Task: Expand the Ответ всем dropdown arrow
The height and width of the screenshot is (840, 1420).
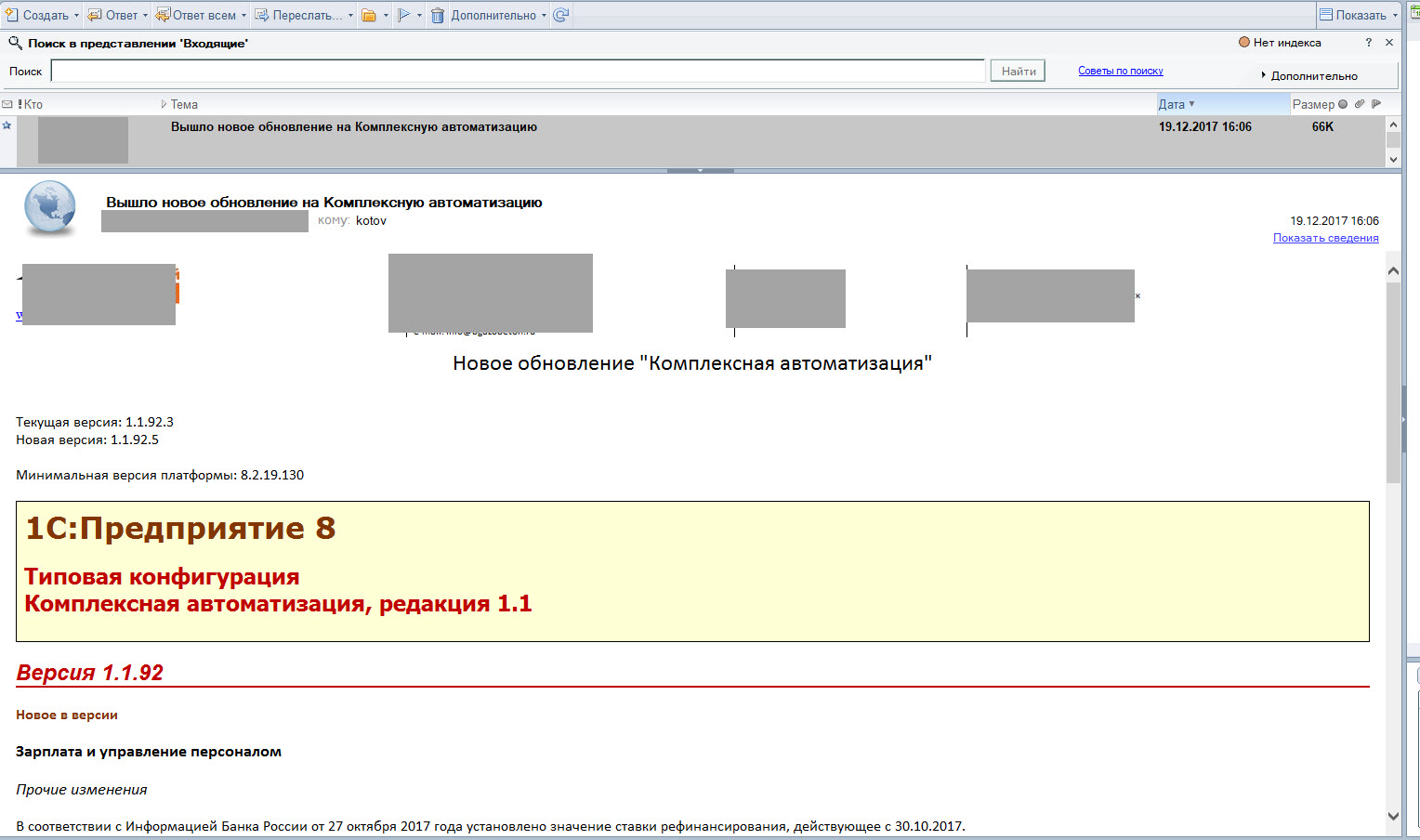Action: (x=243, y=16)
